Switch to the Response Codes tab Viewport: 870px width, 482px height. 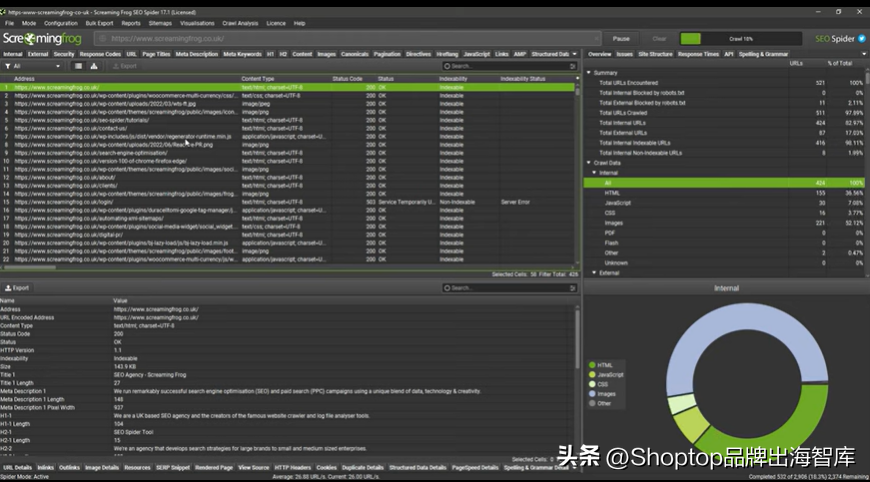point(100,54)
